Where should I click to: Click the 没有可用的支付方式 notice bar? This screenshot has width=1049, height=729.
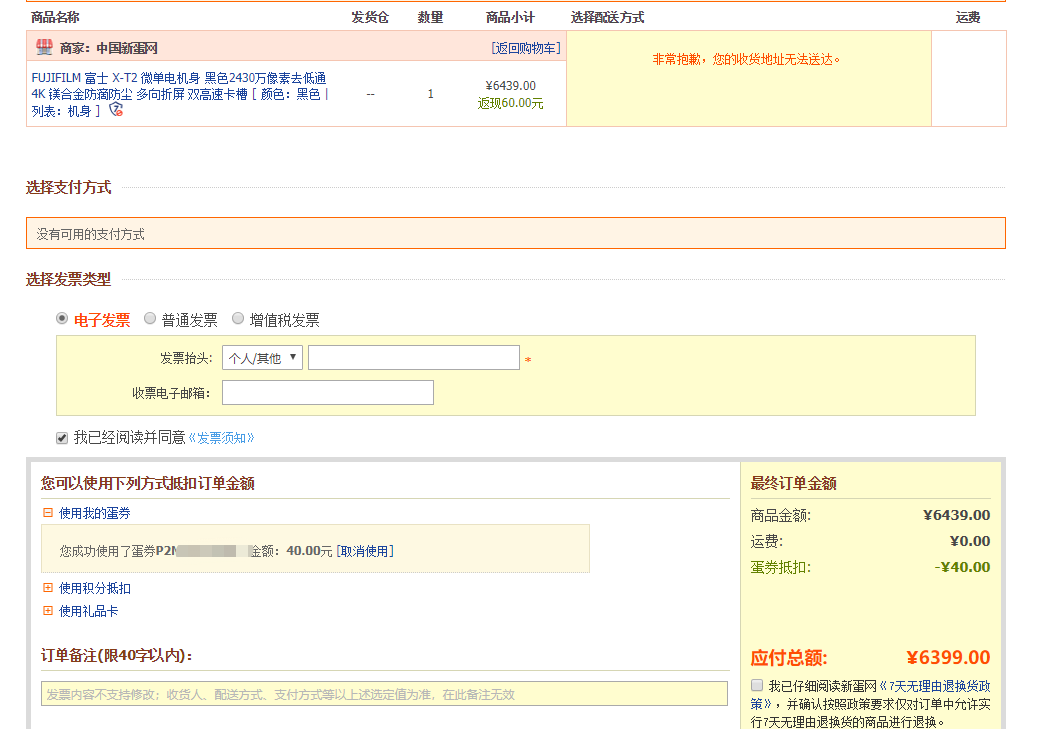(x=516, y=233)
